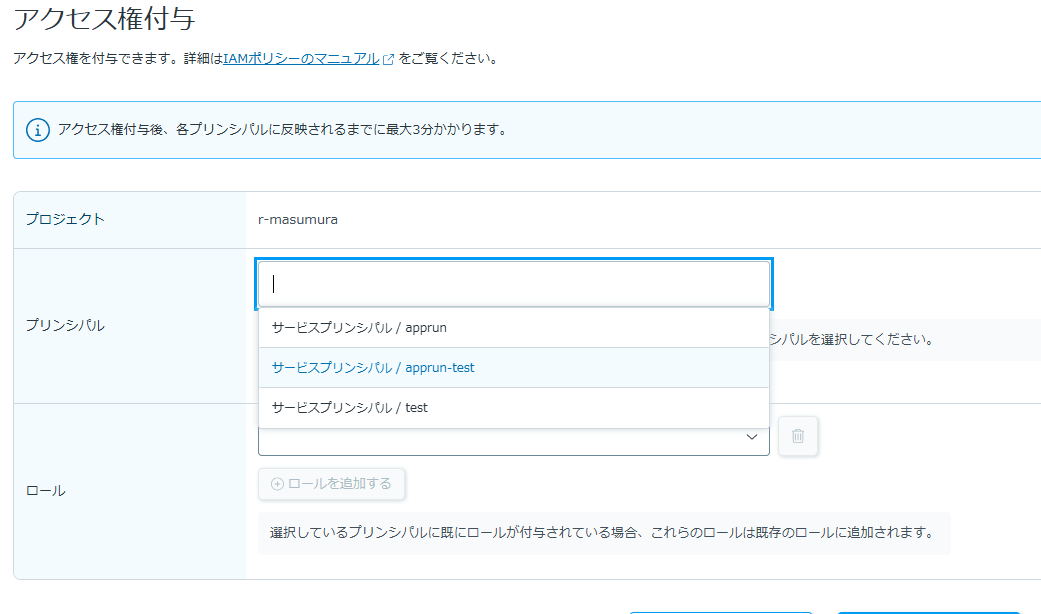Click the external link icon beside マニュアル link
Screen dimensions: 1041x614
tap(388, 58)
